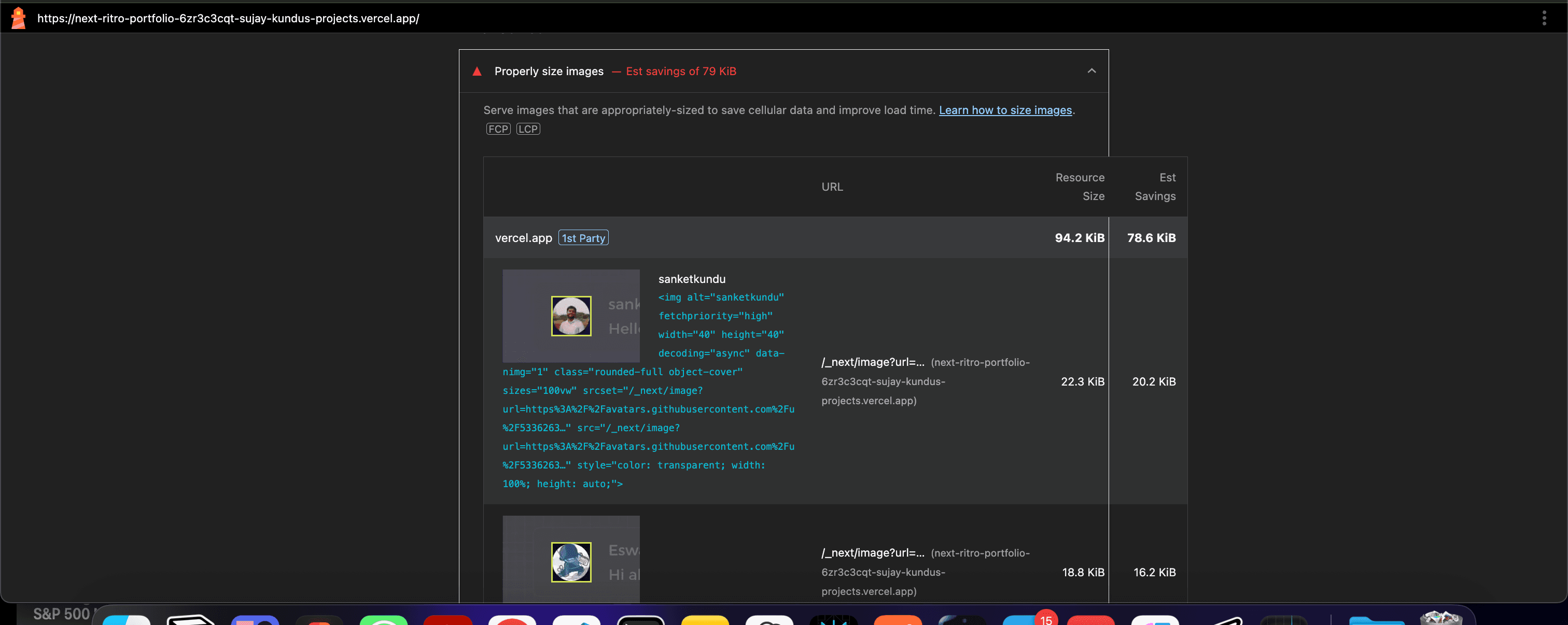Screen dimensions: 1568x625
Task: Open the Learn how to size images link
Action: point(1005,110)
